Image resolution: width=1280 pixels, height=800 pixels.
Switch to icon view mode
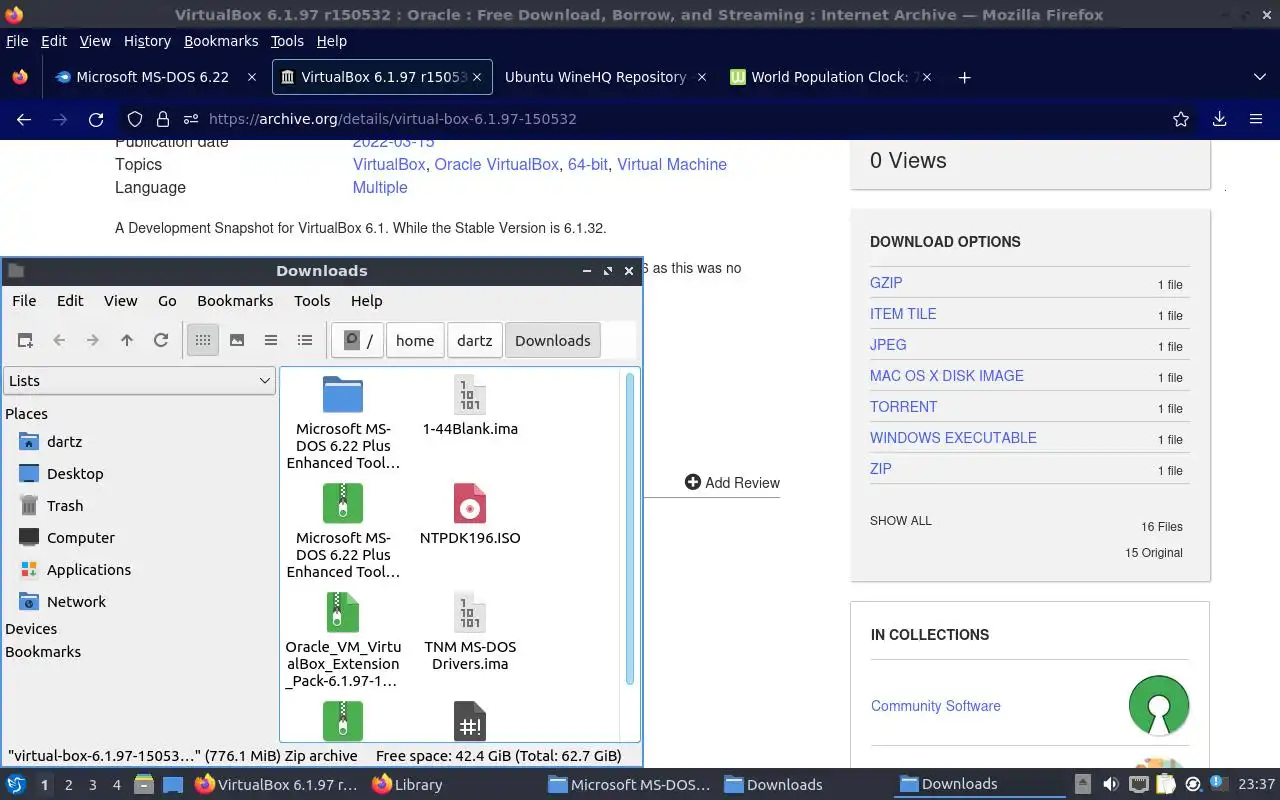[203, 340]
